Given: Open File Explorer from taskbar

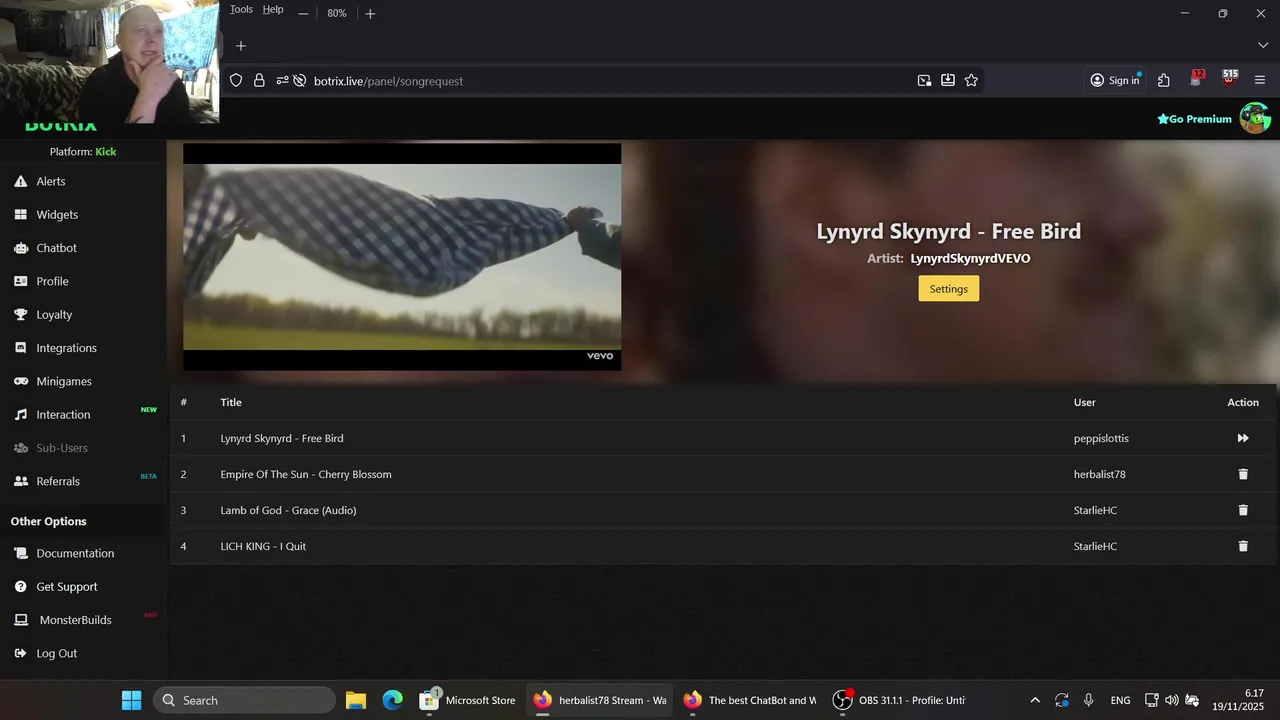Looking at the screenshot, I should [356, 700].
